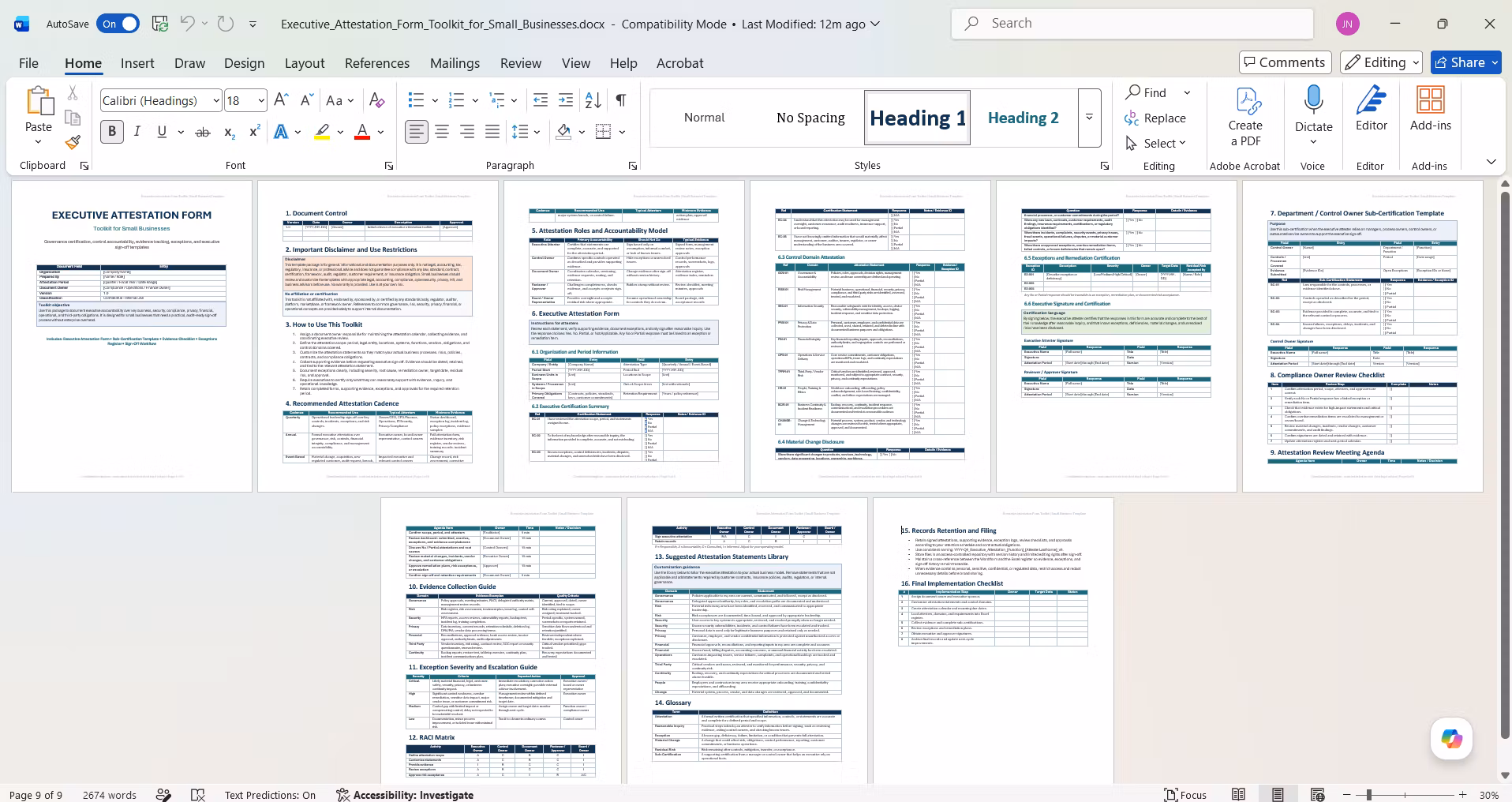This screenshot has width=1512, height=802.
Task: Switch to the Mailings tab
Action: [x=455, y=63]
